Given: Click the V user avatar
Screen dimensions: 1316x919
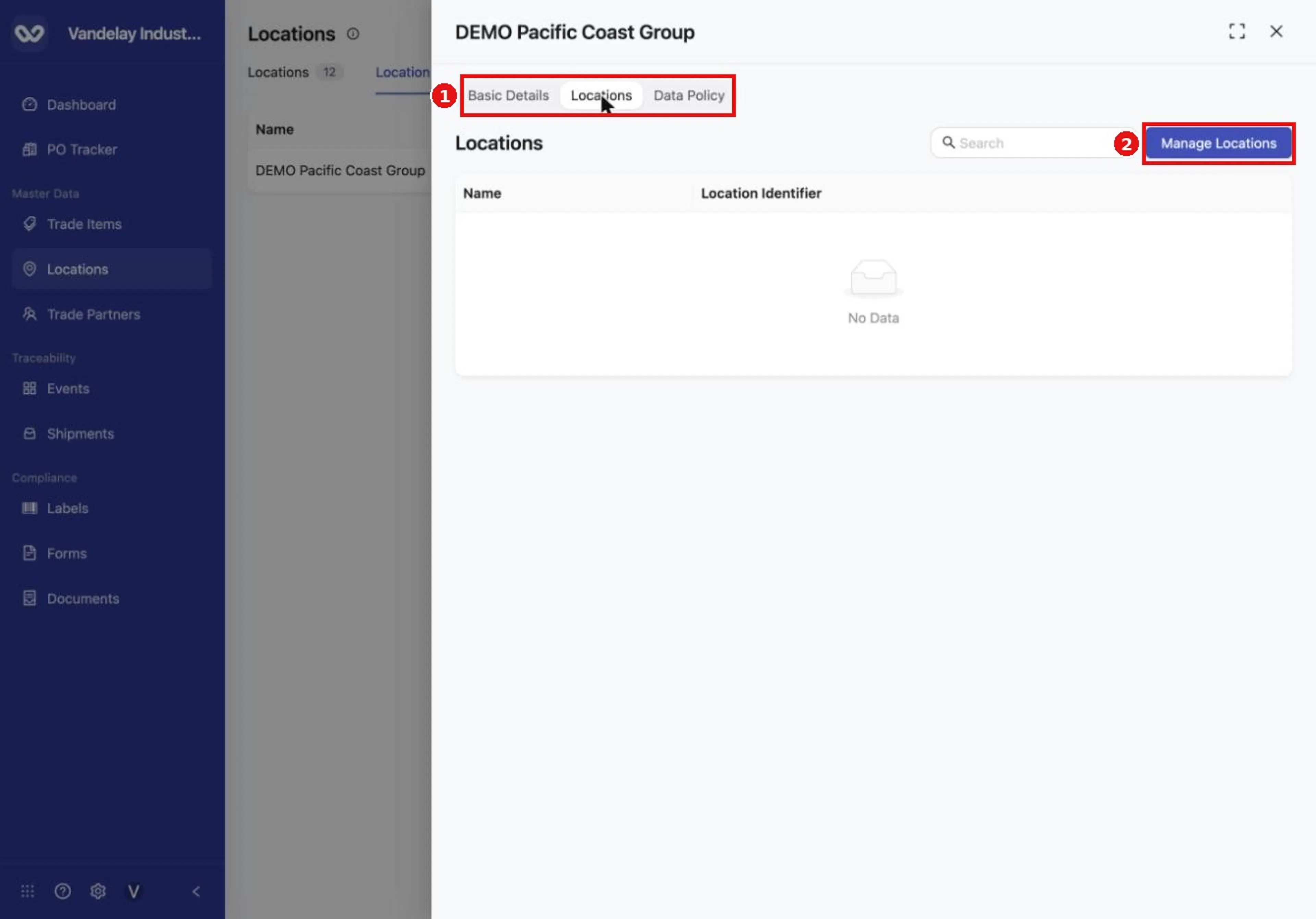Looking at the screenshot, I should 134,892.
